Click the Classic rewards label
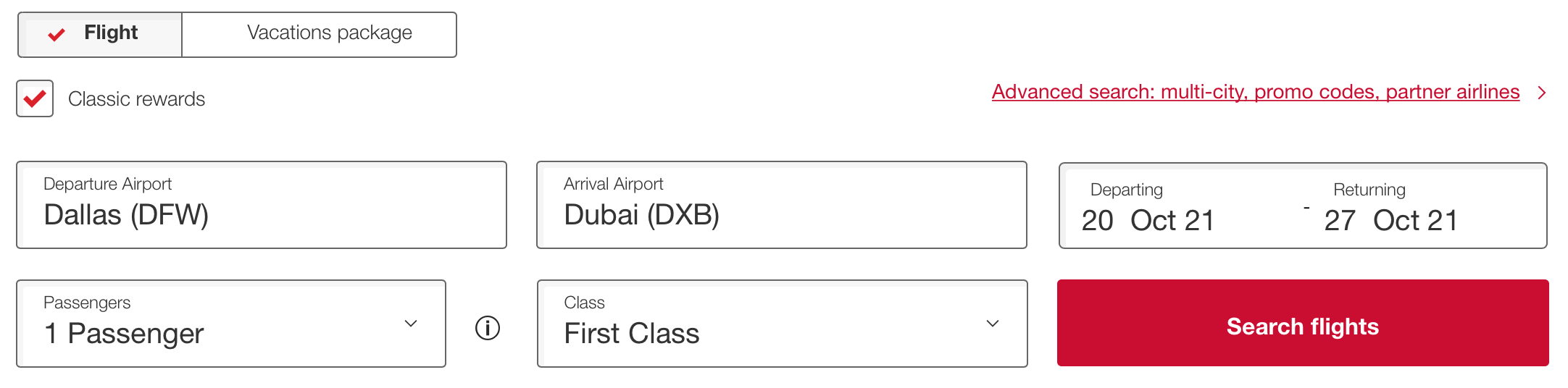Image resolution: width=1568 pixels, height=388 pixels. (x=136, y=99)
